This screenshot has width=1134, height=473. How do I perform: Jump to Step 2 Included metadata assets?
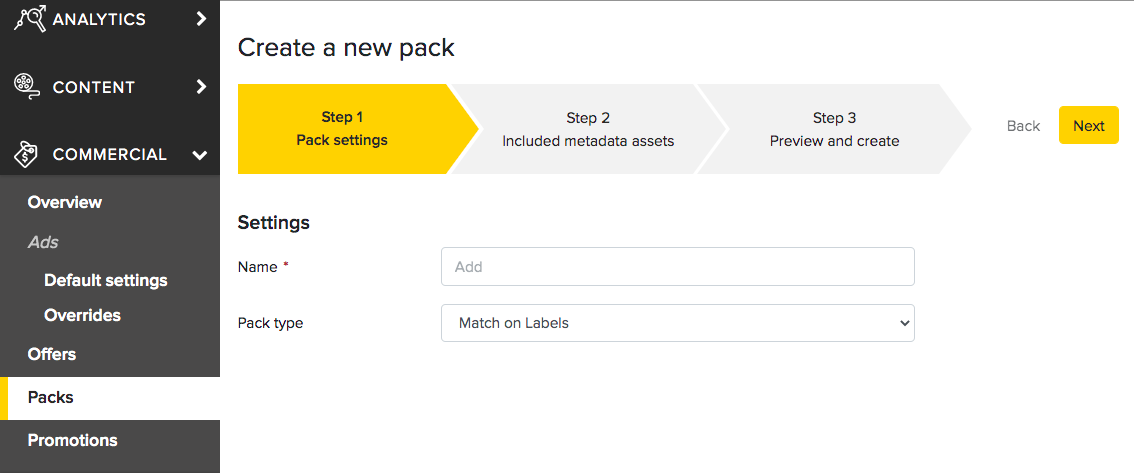tap(588, 129)
